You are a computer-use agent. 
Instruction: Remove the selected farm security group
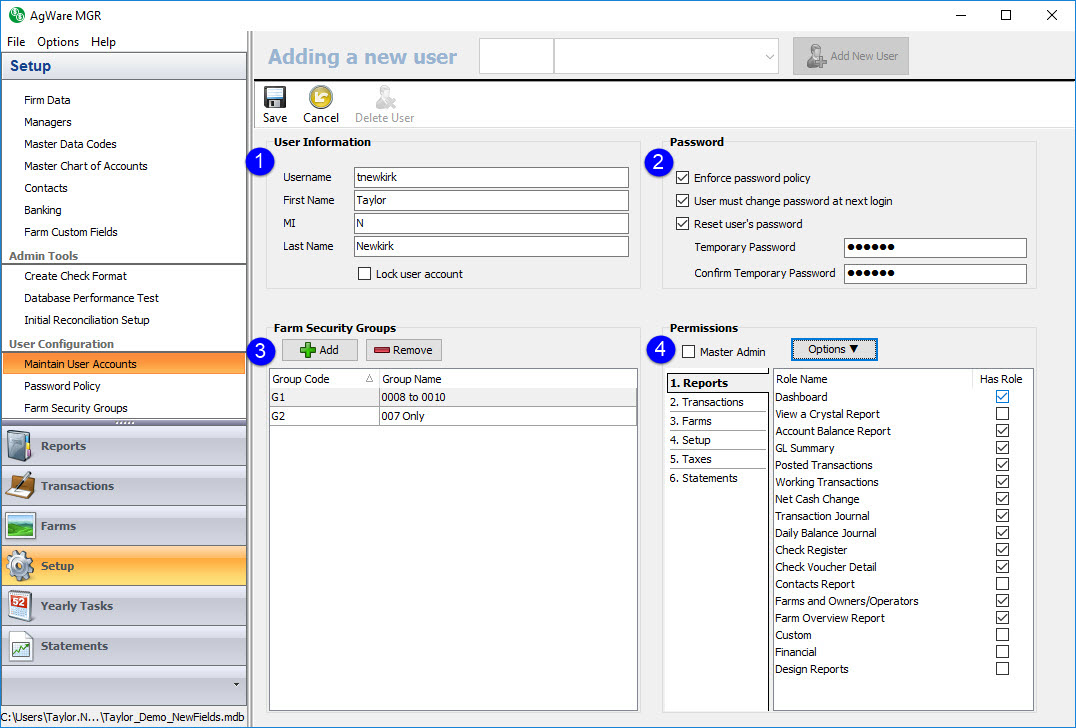pos(403,350)
